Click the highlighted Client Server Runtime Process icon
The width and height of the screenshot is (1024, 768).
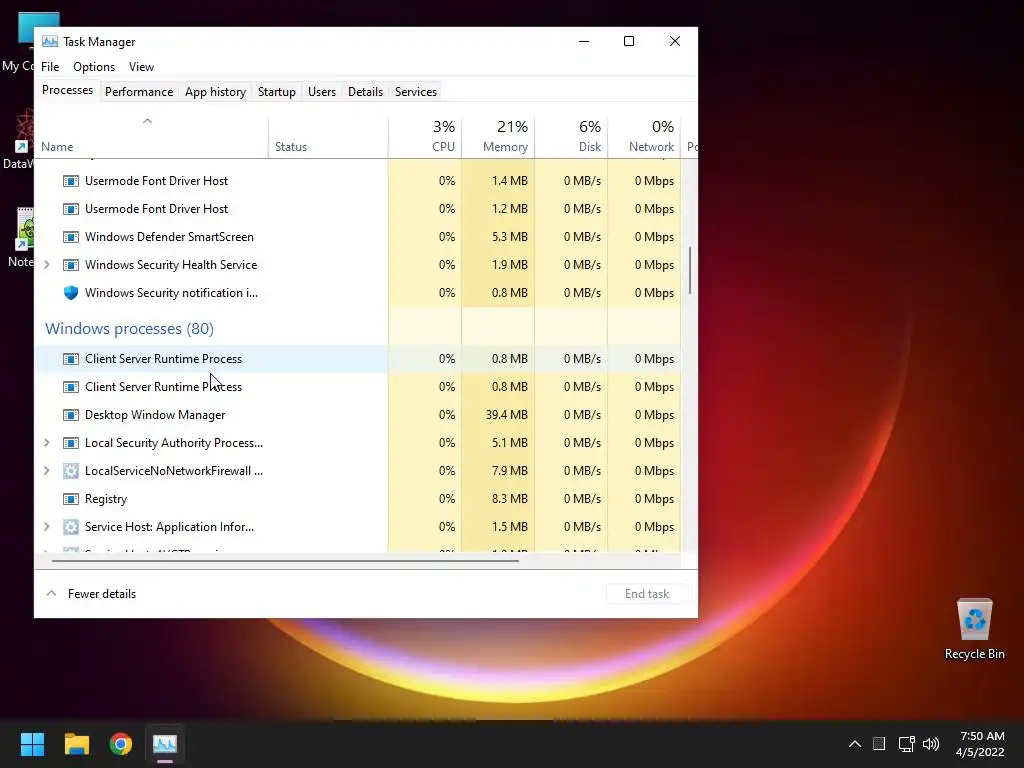coord(71,359)
